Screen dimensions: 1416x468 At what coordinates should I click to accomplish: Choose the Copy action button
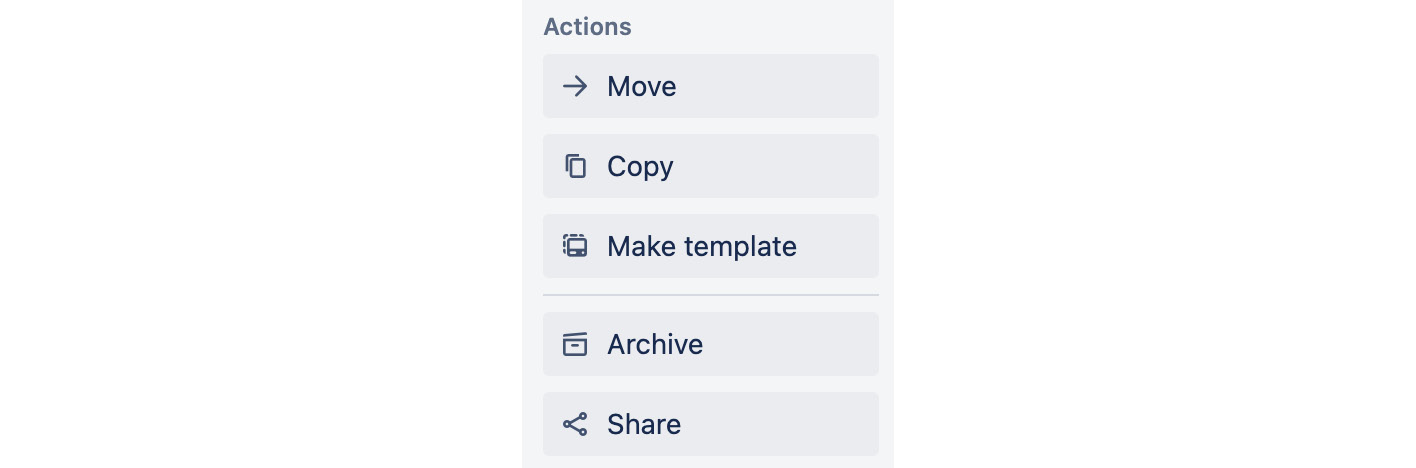[711, 166]
